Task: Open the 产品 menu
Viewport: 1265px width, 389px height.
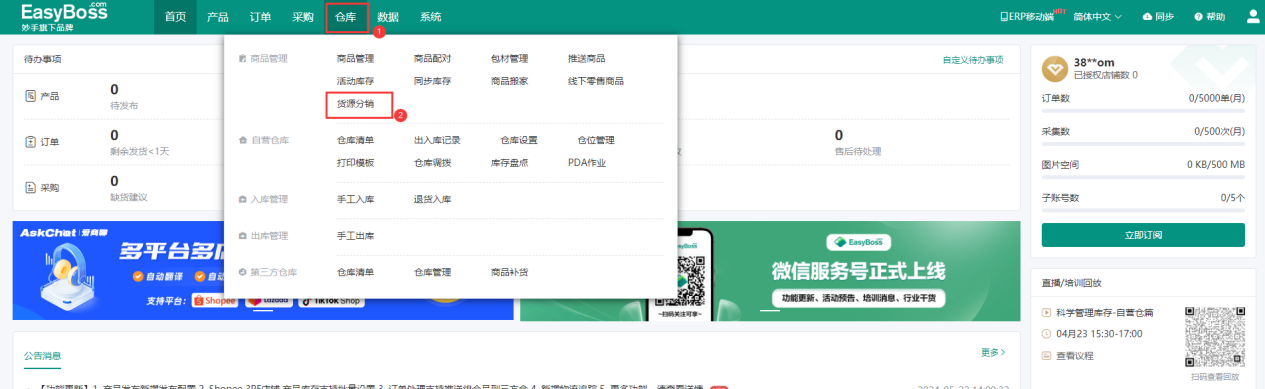Action: click(x=217, y=17)
